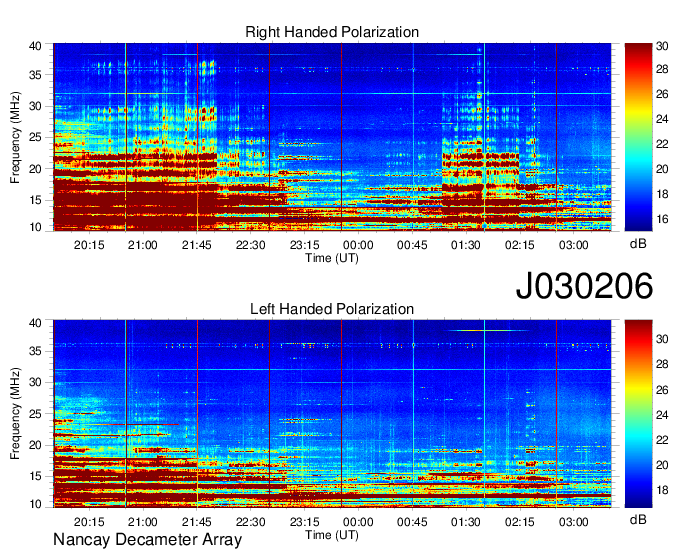Screen dimensions: 680x552
Task: Click the 23:15 time tick of Right Handed plot
Action: [304, 245]
